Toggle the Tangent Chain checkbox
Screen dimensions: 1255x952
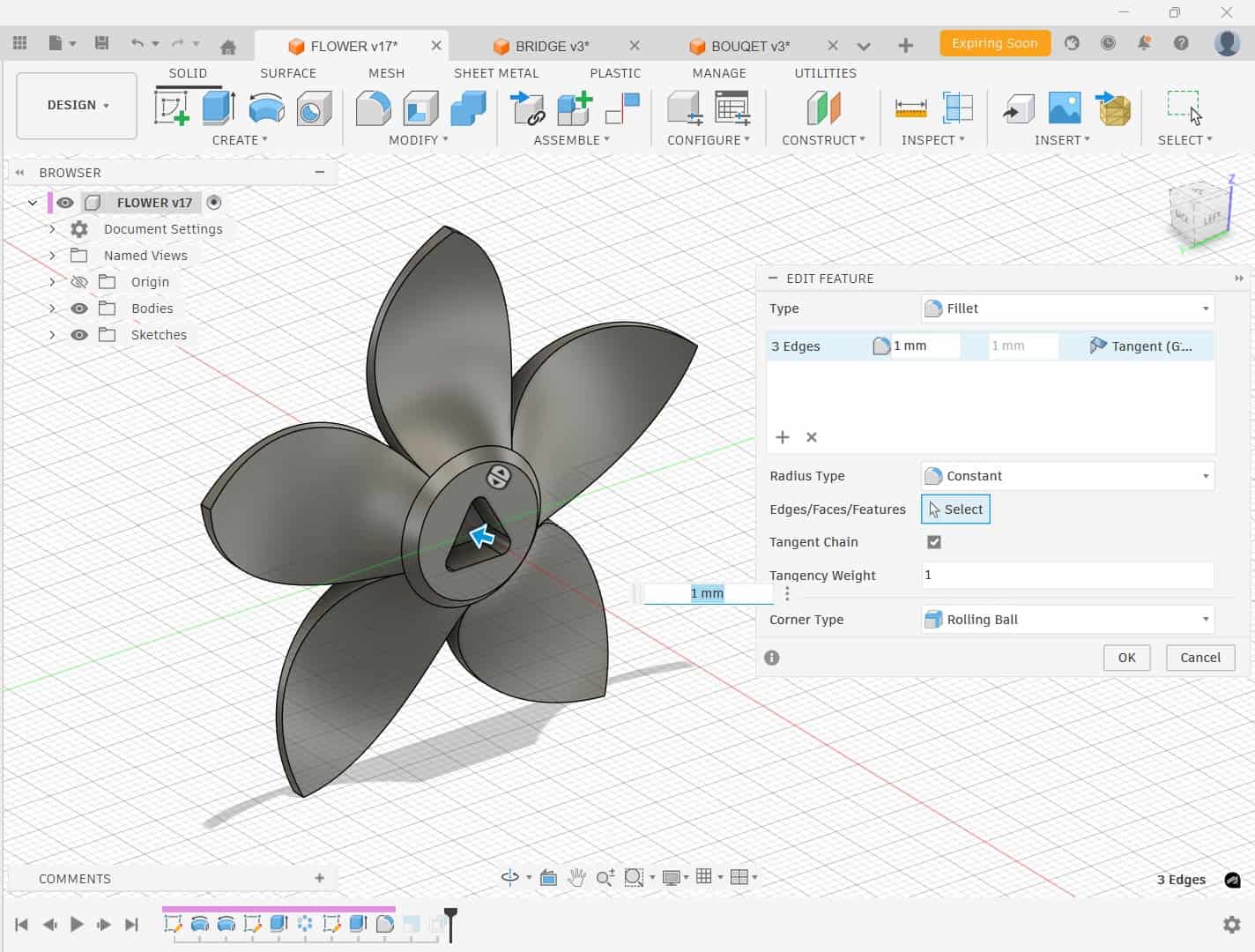click(934, 542)
